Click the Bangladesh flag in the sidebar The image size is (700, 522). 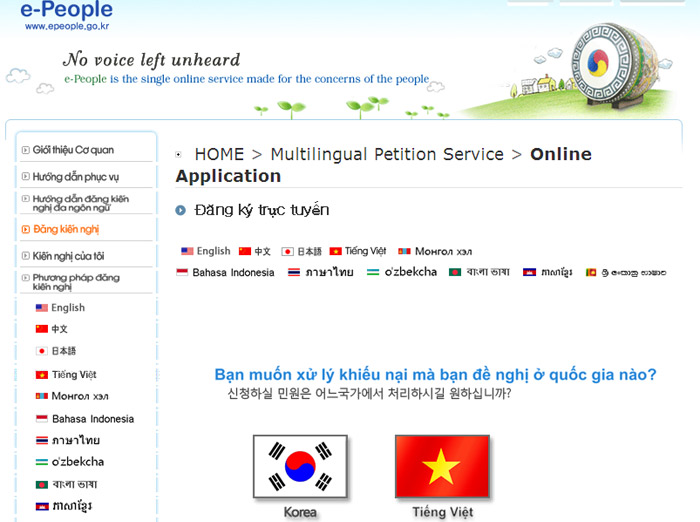coord(42,484)
